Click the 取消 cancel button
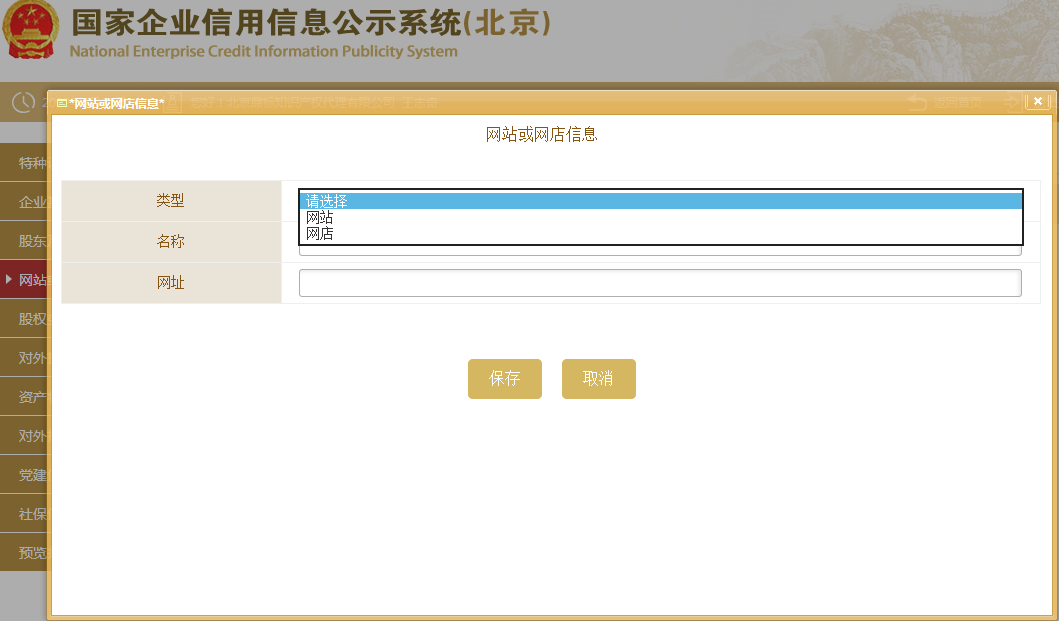The image size is (1059, 621). coord(598,378)
